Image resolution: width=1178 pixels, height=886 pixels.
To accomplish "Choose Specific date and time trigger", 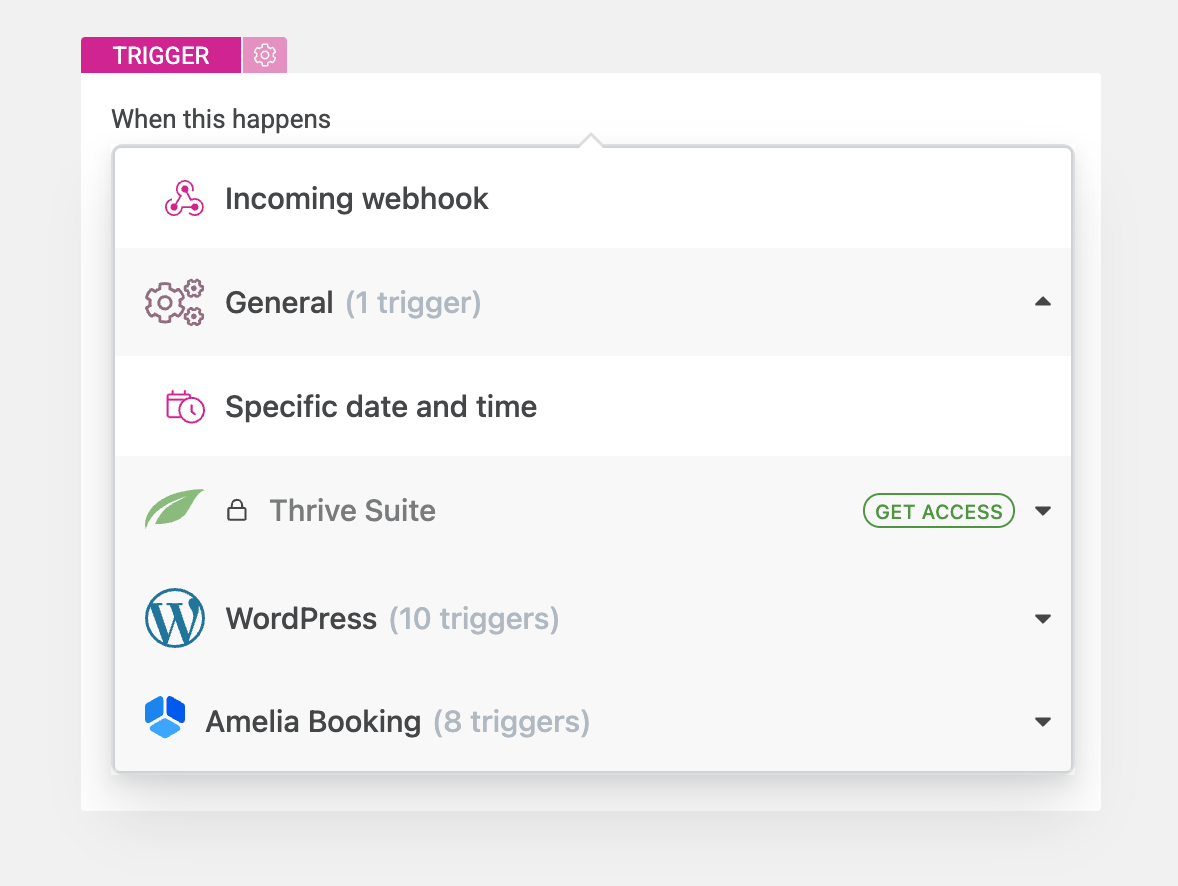I will click(381, 407).
